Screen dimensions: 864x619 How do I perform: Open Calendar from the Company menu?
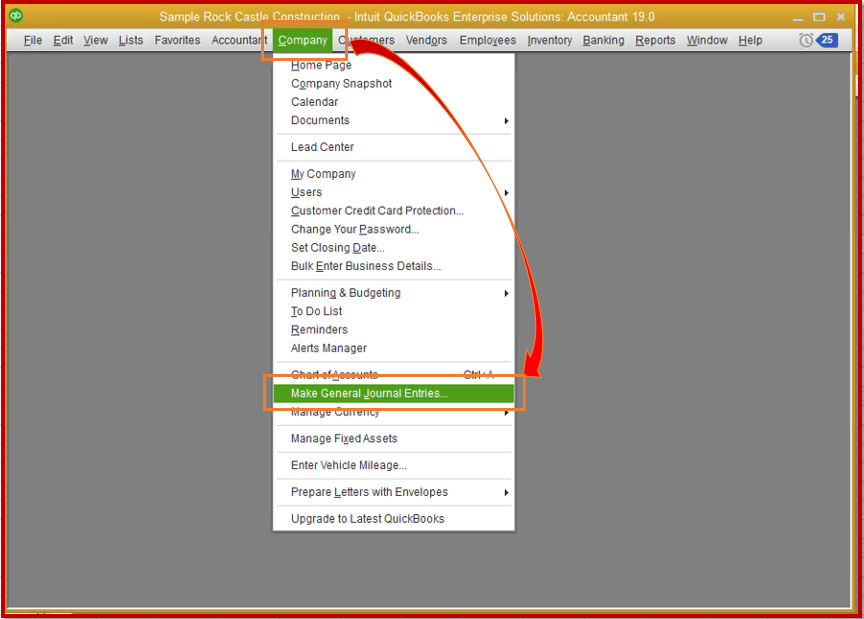394,102
